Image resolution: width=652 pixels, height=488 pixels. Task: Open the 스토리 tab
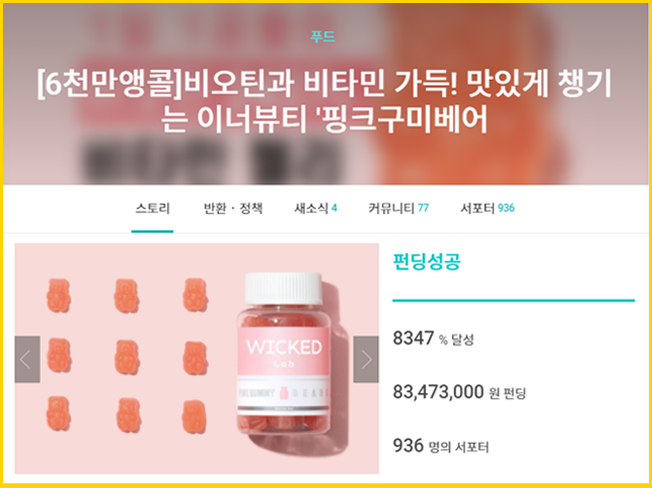152,208
